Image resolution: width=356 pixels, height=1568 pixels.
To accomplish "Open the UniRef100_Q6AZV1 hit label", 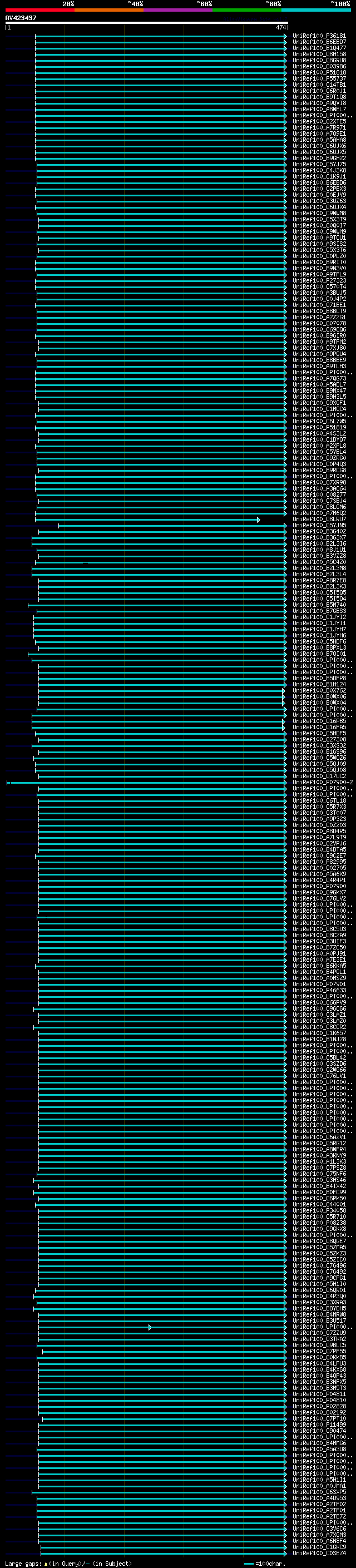I will pos(319,1137).
